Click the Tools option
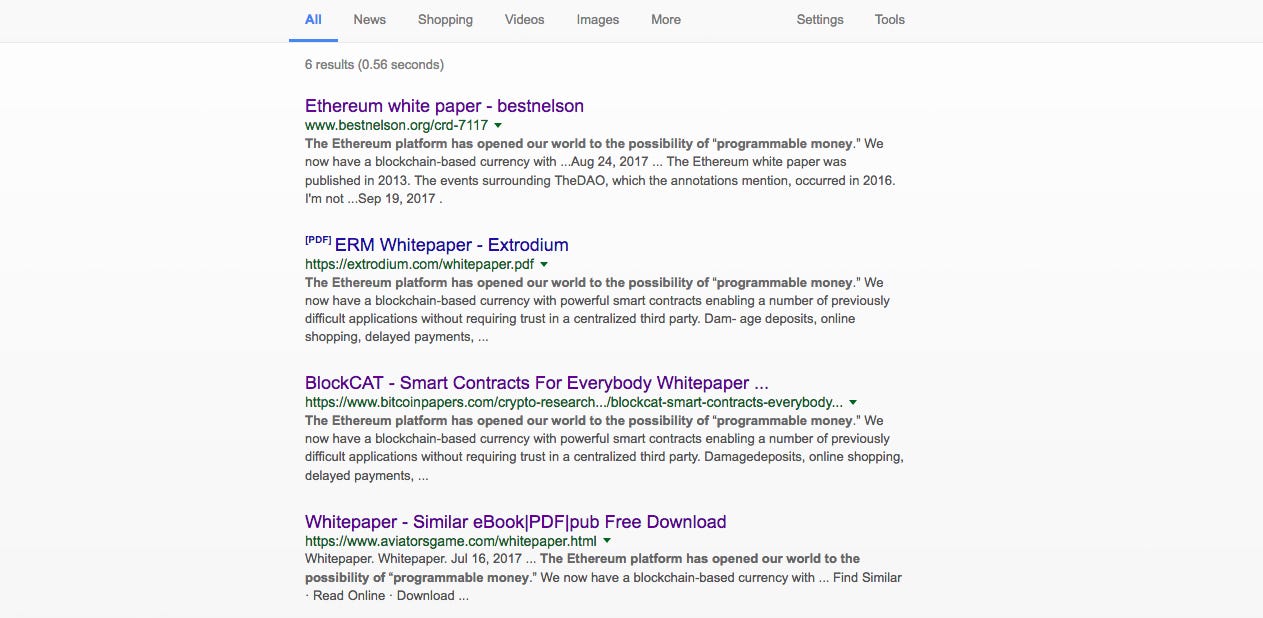The image size is (1263, 618). (890, 19)
